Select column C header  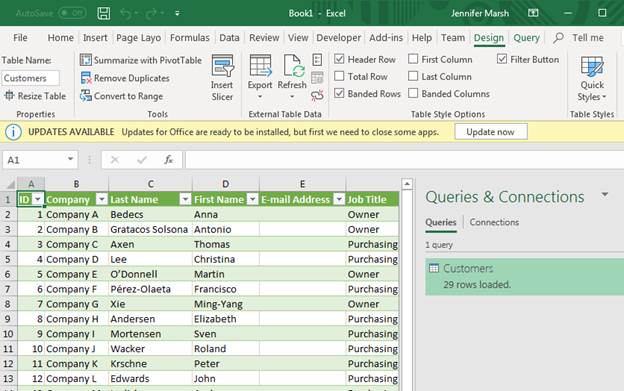click(150, 184)
